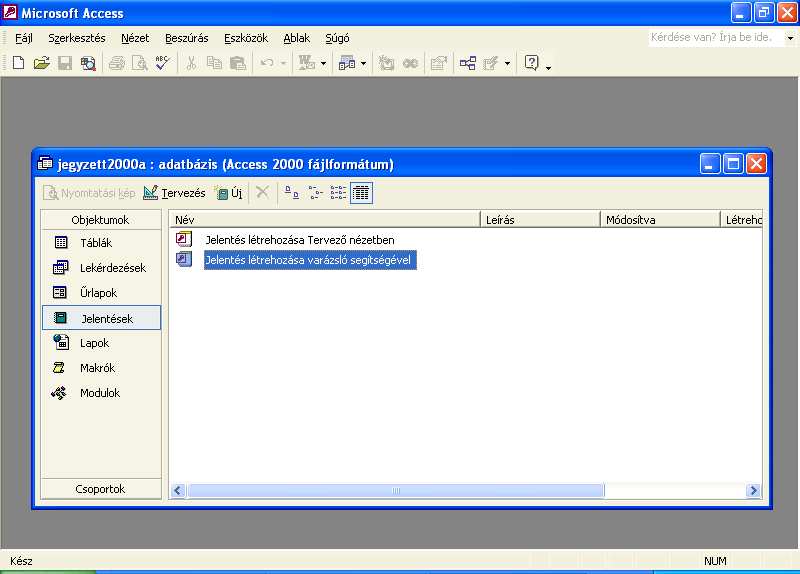Screen dimensions: 800x574
Task: Open the help question box dropdown arrow
Action: pyautogui.click(x=790, y=38)
